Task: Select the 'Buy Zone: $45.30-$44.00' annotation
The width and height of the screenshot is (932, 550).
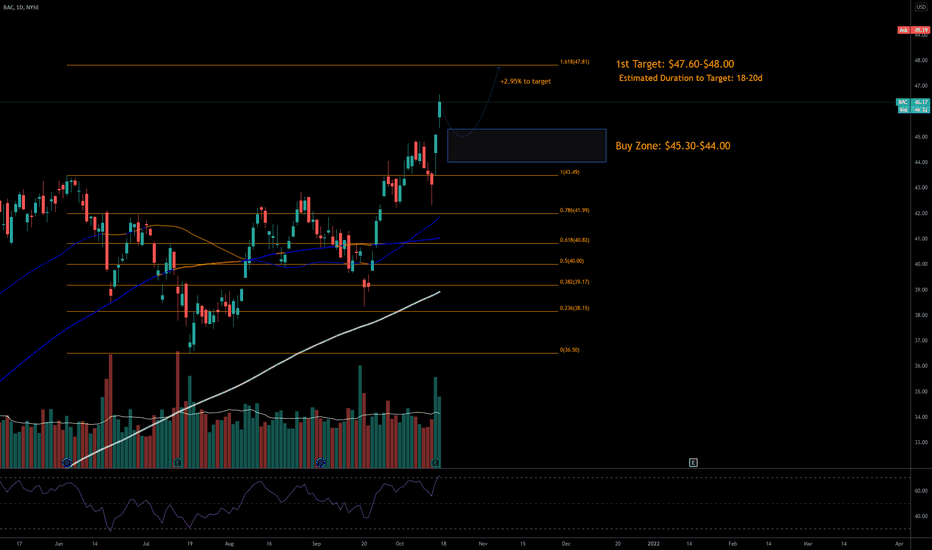Action: tap(673, 146)
